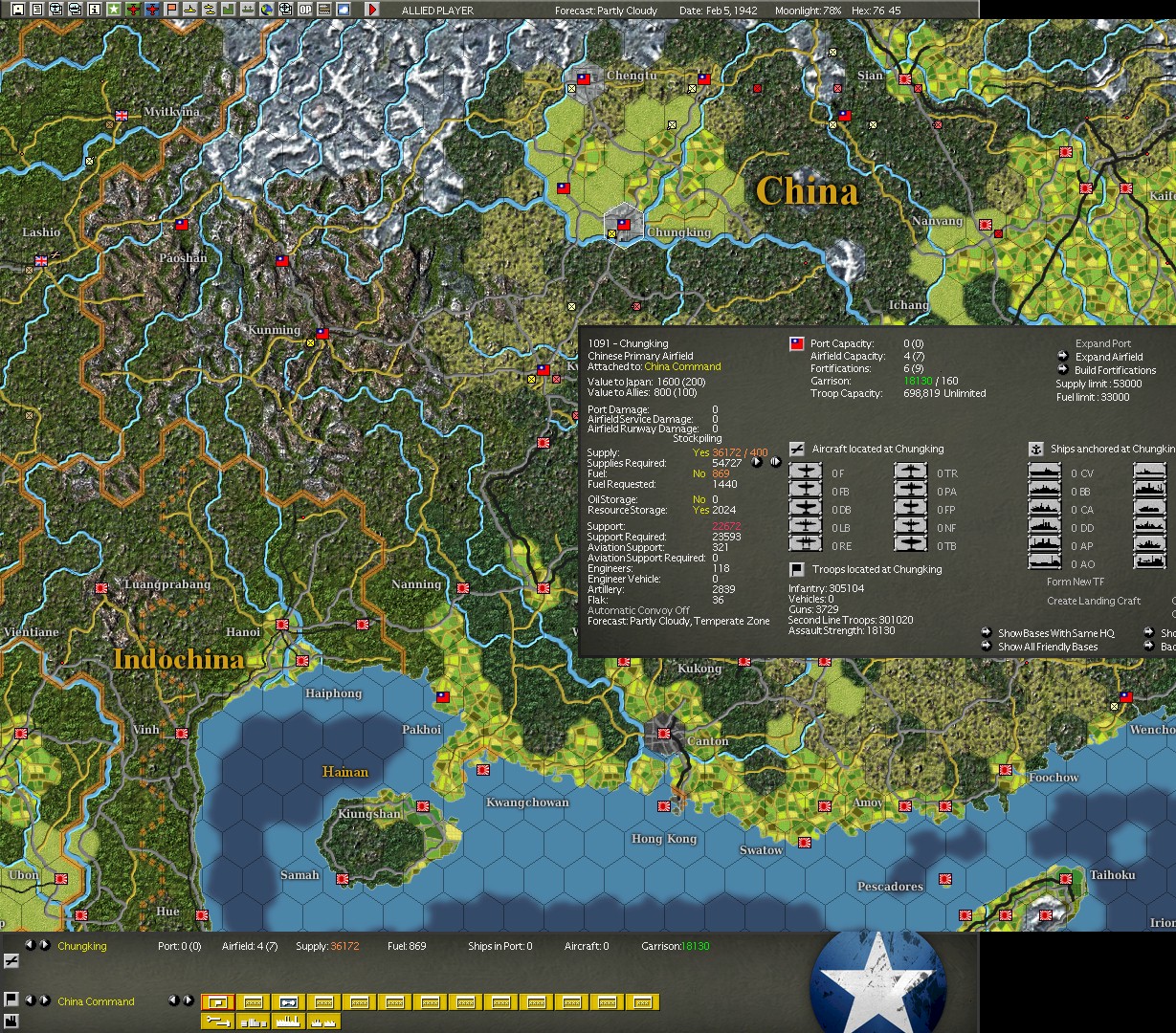
Task: Click the end turn red arrow icon
Action: (372, 10)
